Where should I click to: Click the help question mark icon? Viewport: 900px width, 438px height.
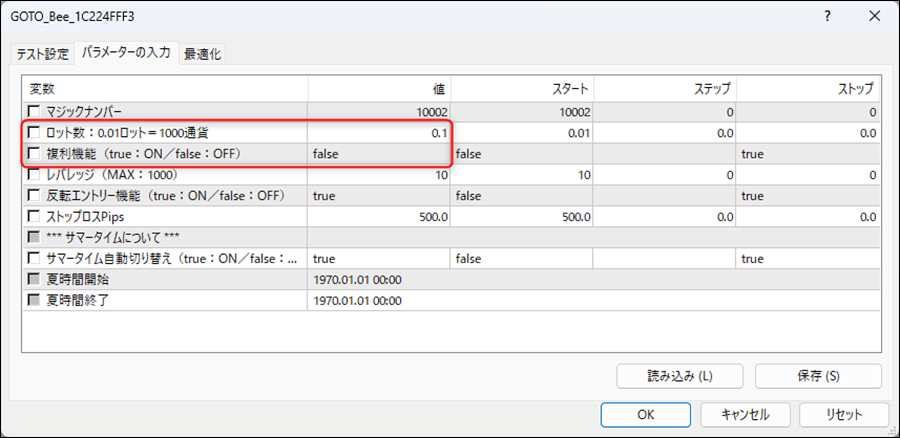click(826, 16)
